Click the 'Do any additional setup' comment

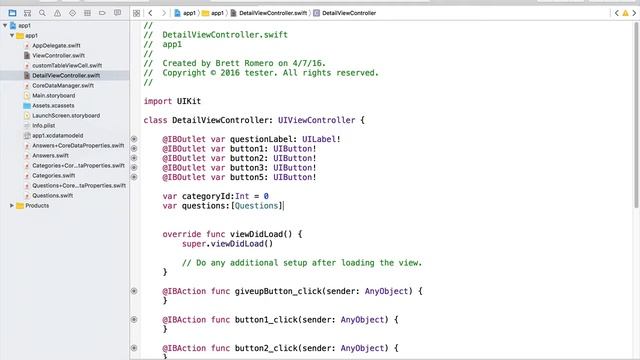point(302,263)
